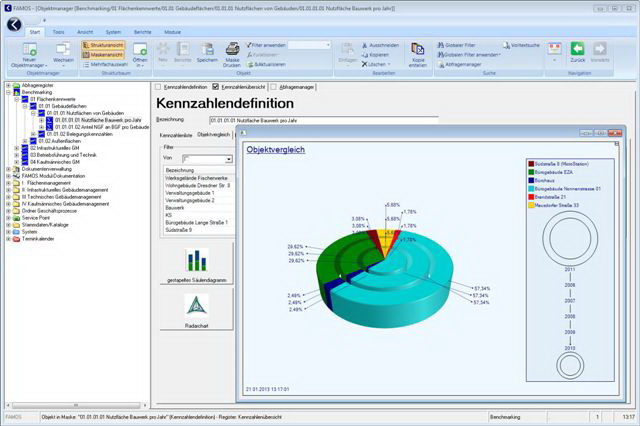
Task: Click the Speichern save icon
Action: tap(208, 50)
